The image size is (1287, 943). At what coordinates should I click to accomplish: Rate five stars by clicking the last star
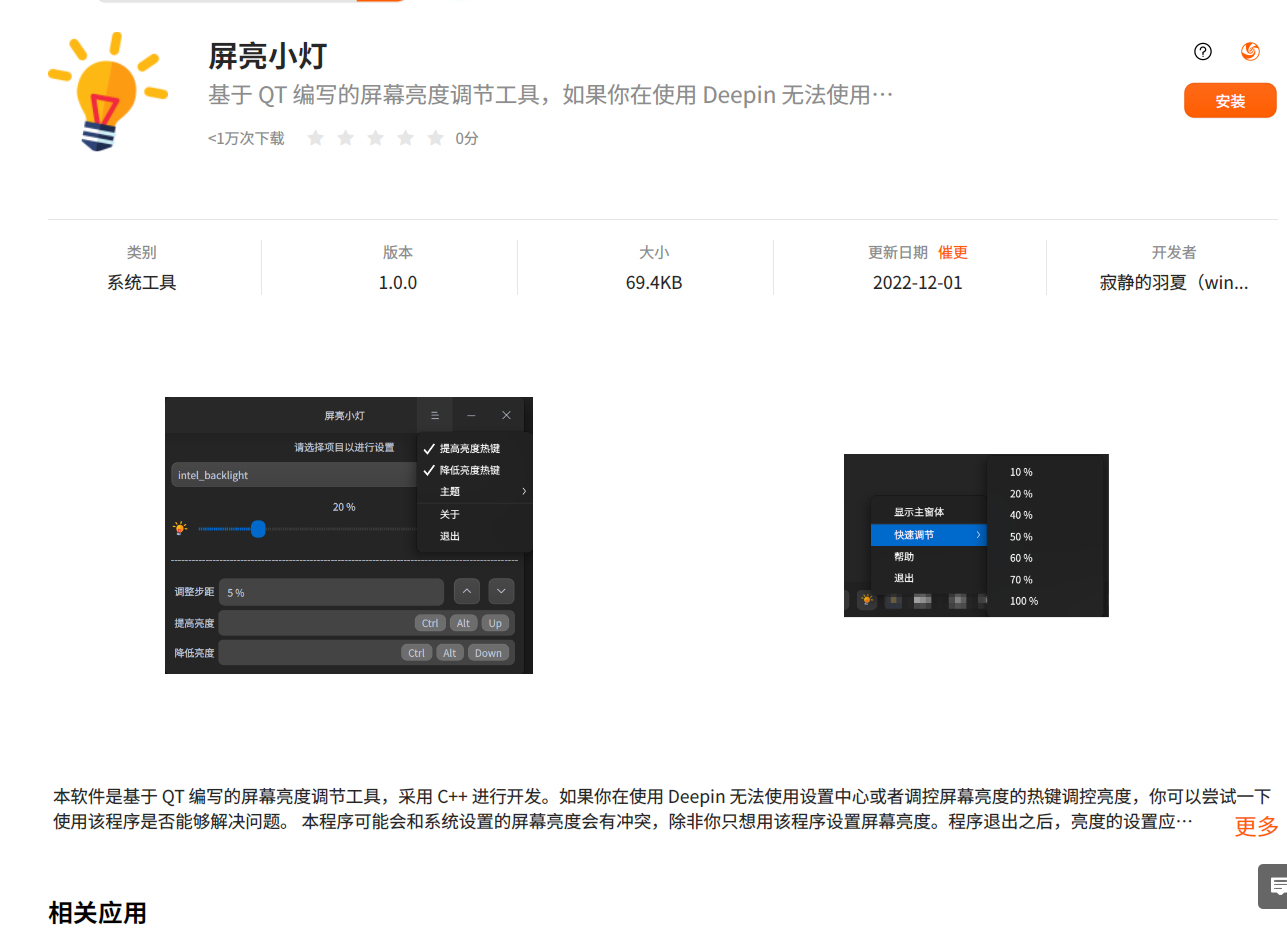435,139
